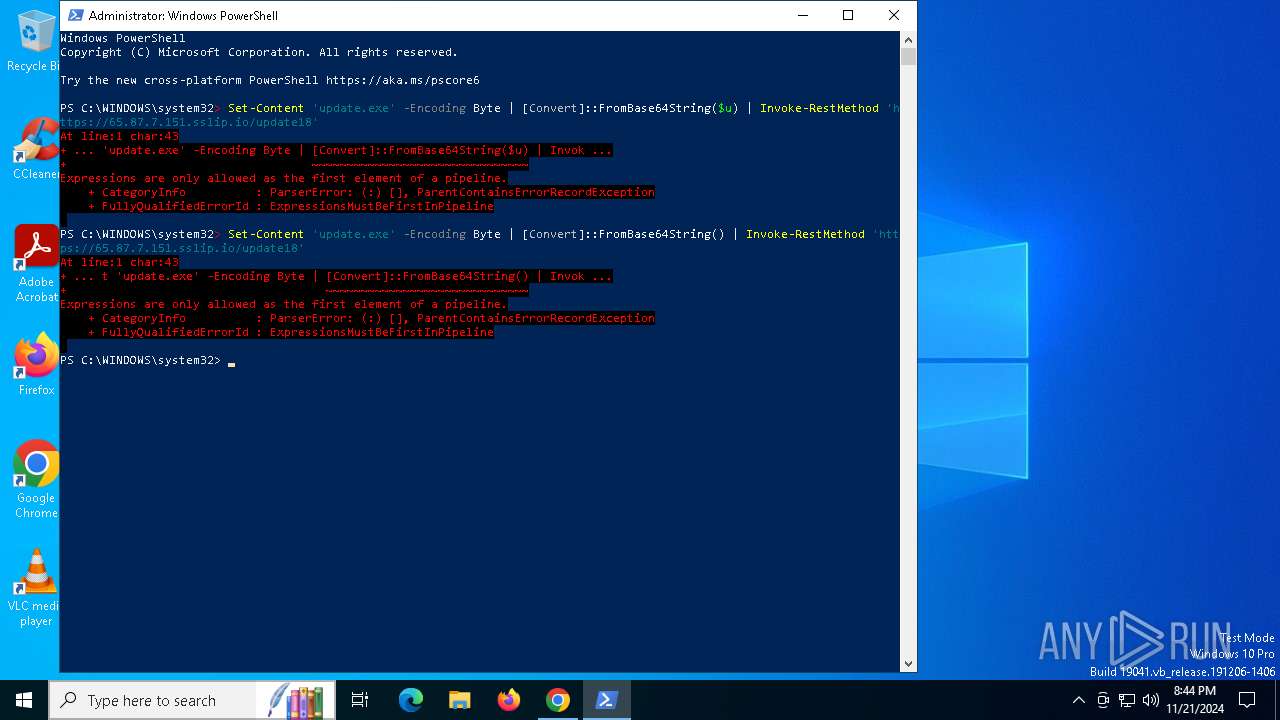
Task: Click the 'ExpressionsMustBeFirstInPipeline' text in first error
Action: (381, 206)
